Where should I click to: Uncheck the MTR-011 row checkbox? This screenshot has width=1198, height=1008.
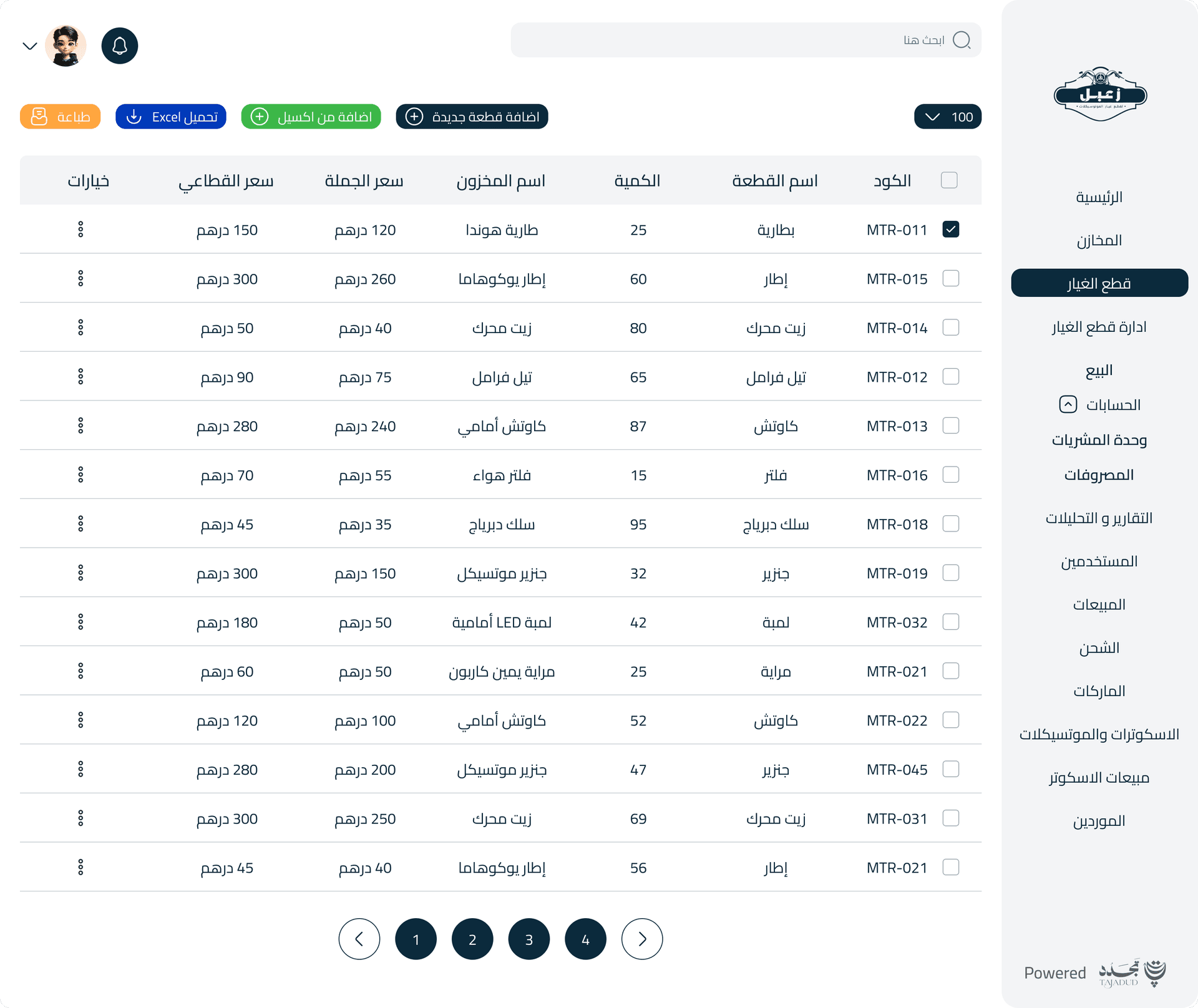pos(950,230)
